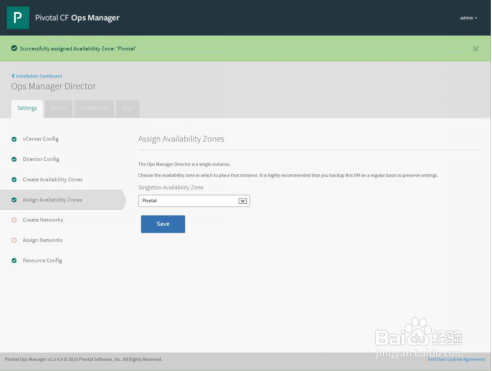Select Assign Availability Zones sidebar item
492x371 pixels.
(62, 200)
